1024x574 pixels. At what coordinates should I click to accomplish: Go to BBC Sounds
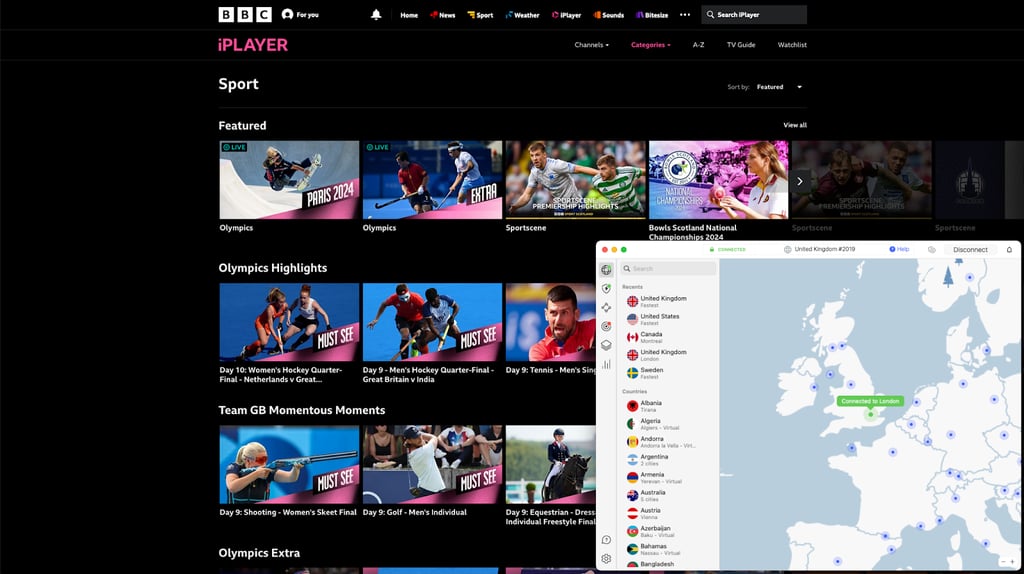pyautogui.click(x=609, y=15)
